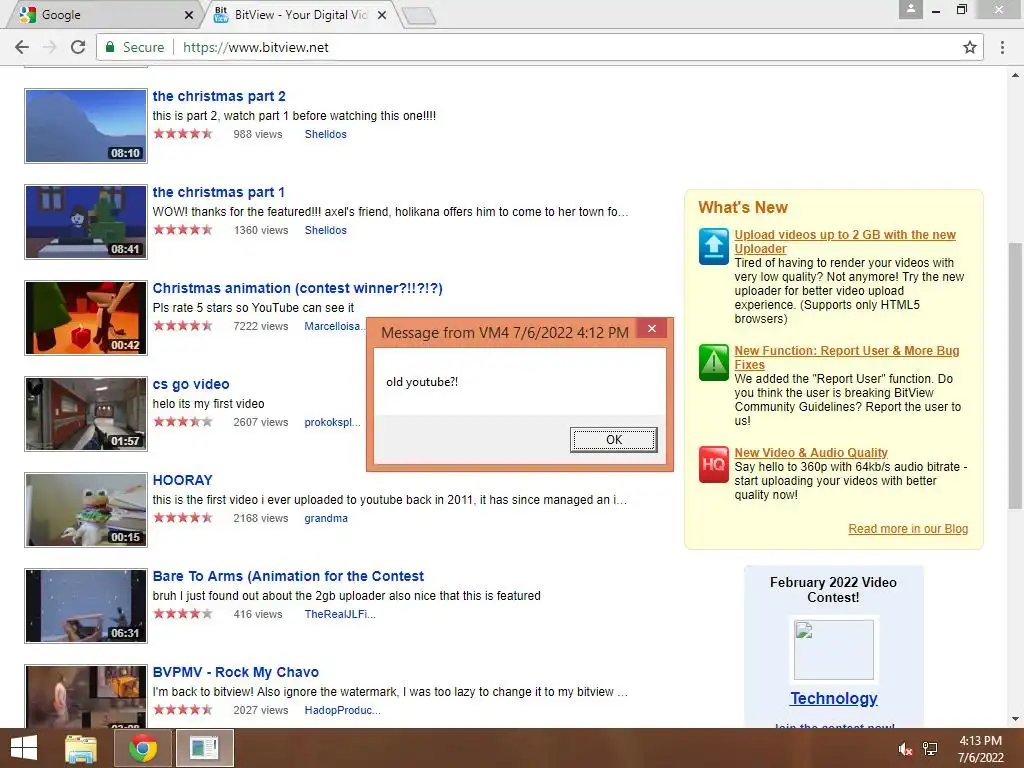Open the 2 GB new Uploader link

845,242
